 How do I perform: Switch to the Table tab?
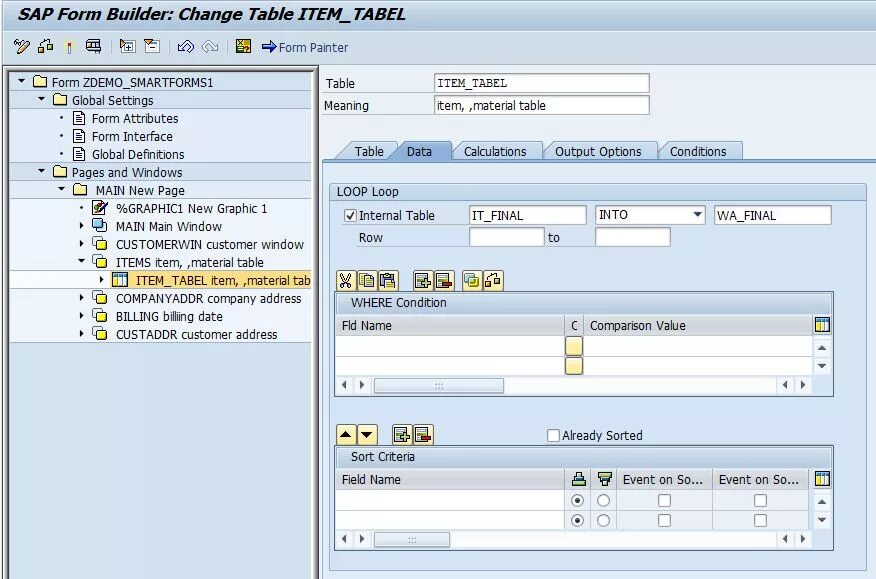coord(369,151)
